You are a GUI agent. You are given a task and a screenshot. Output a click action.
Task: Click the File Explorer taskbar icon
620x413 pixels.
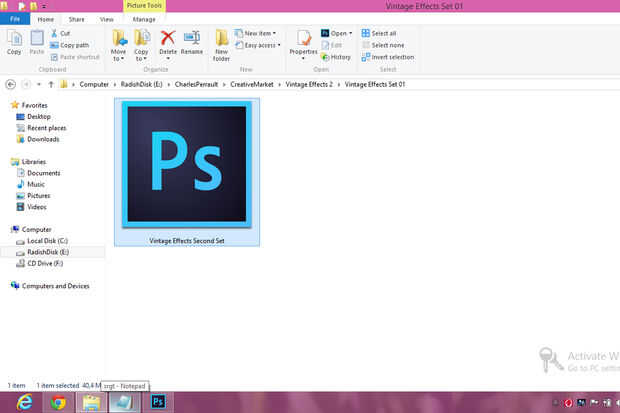click(x=91, y=403)
